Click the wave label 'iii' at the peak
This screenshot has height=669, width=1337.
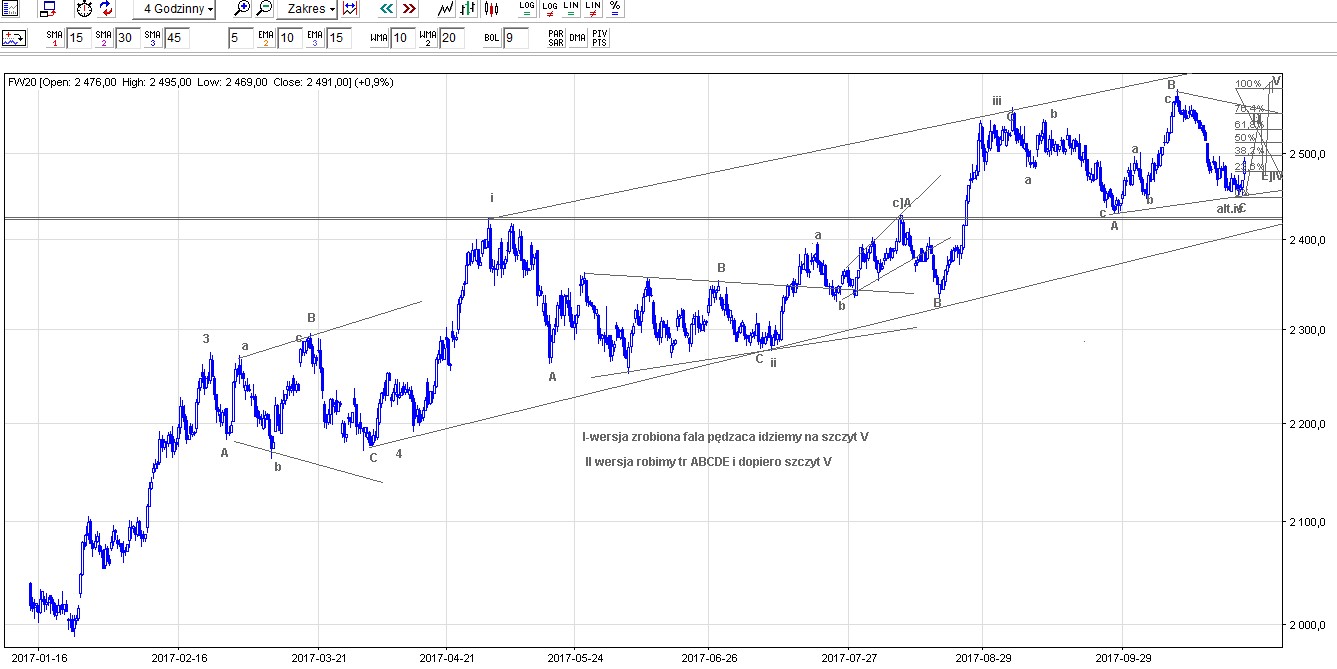pyautogui.click(x=997, y=101)
